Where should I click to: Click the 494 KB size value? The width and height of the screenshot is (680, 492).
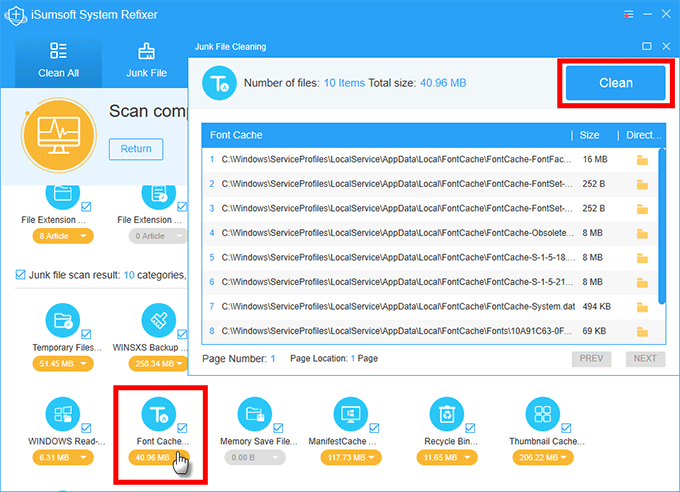pyautogui.click(x=596, y=307)
